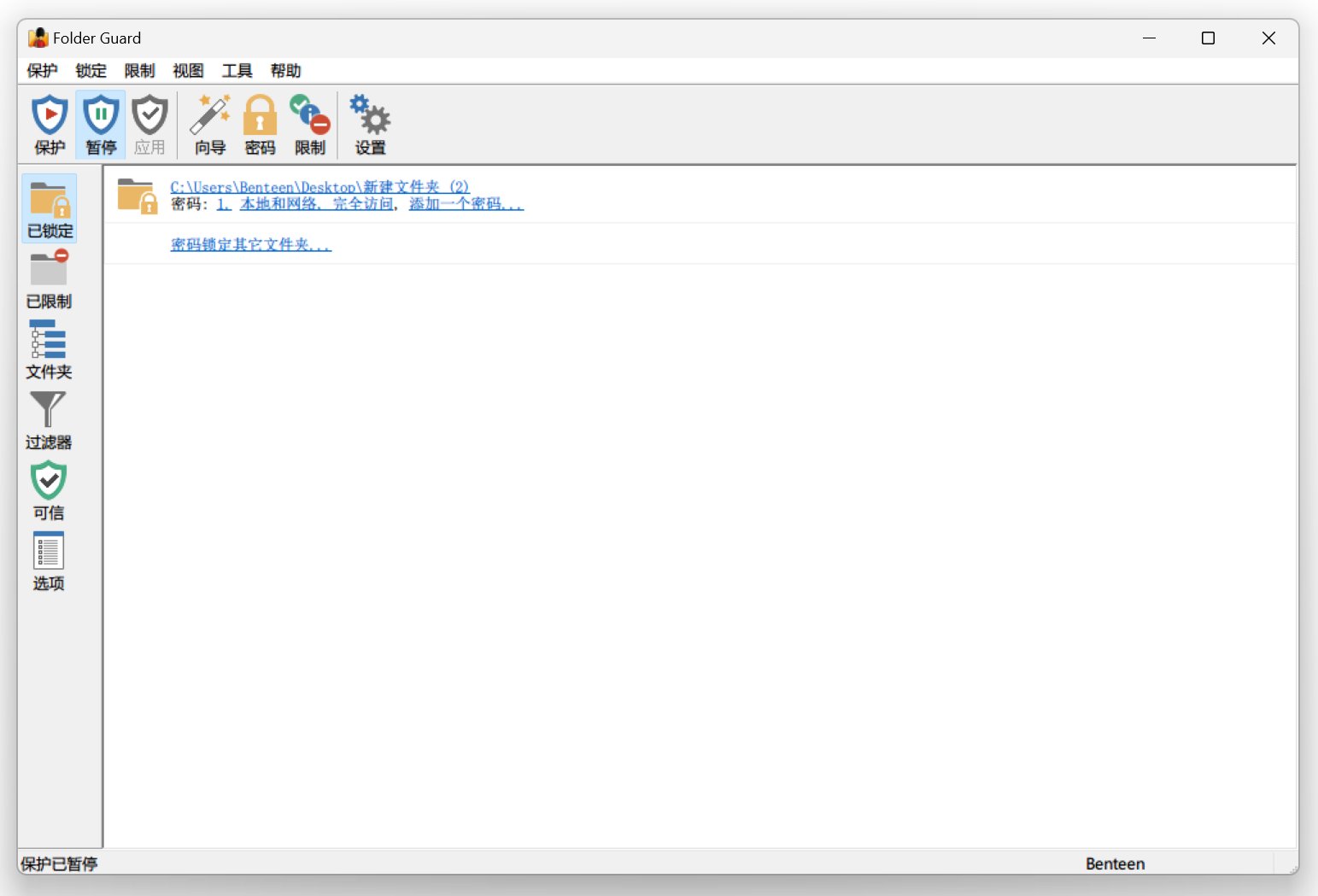Open the 限制 menu in menu bar
Image resolution: width=1318 pixels, height=896 pixels.
click(139, 71)
